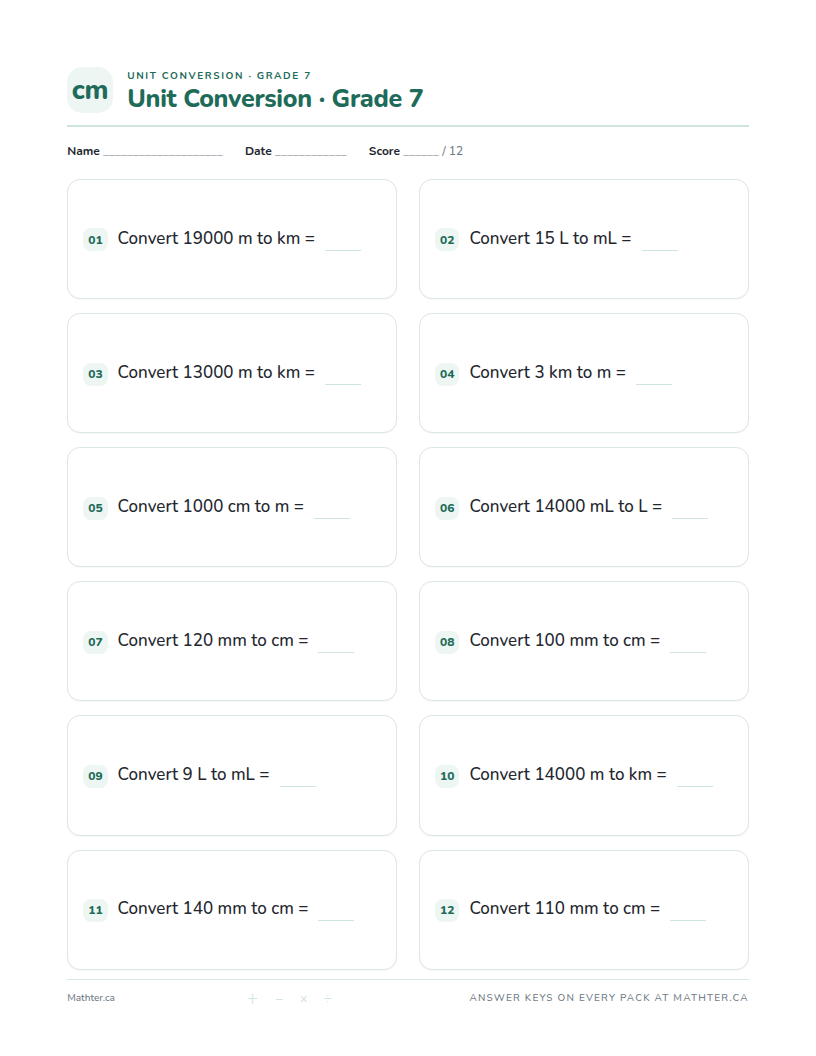Screen dimensions: 816x1056
Task: Click the answer blank for 14000 m to km
Action: click(695, 785)
